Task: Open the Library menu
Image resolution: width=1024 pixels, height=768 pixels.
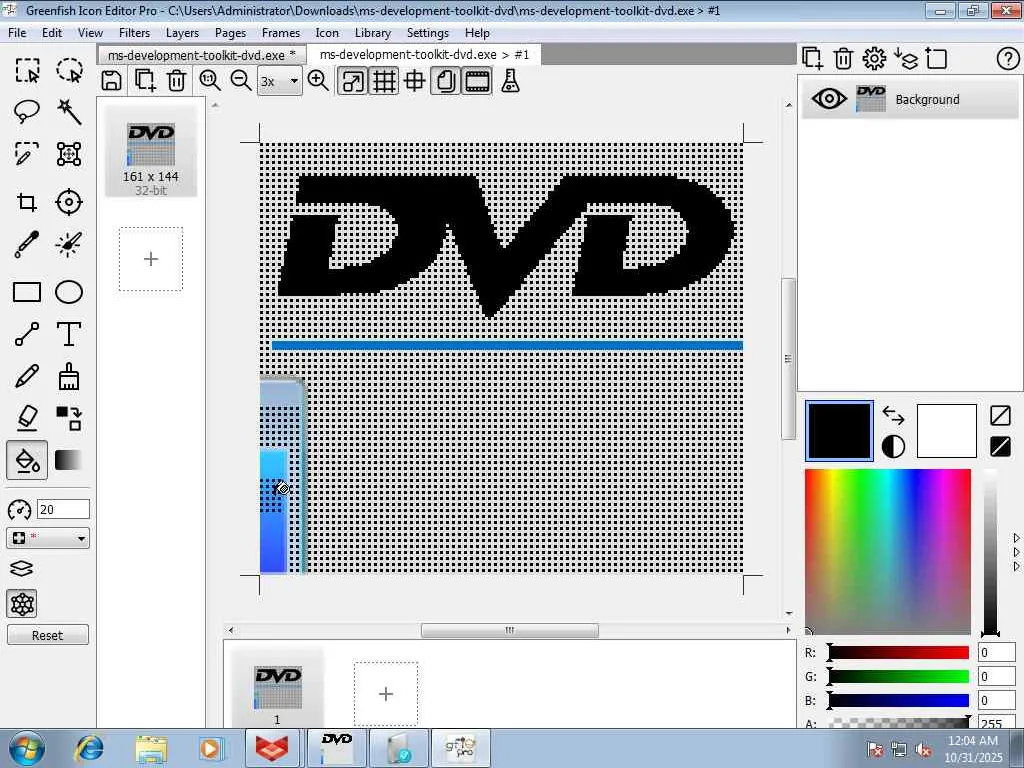Action: 373,33
